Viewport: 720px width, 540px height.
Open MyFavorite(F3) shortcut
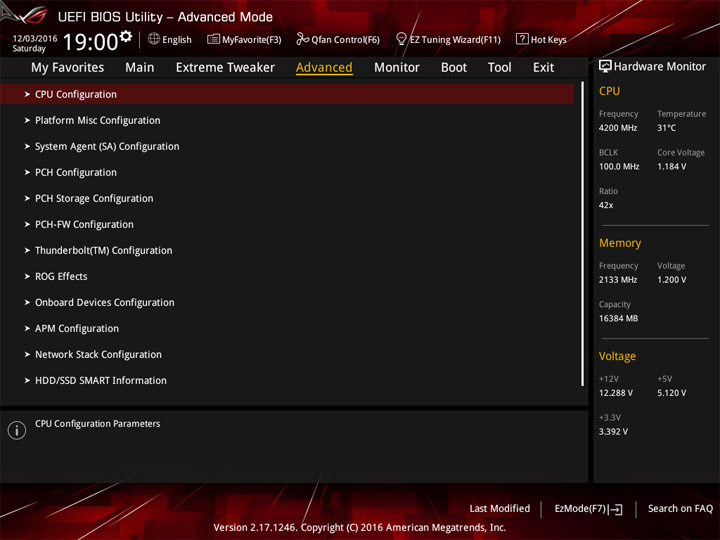coord(244,39)
